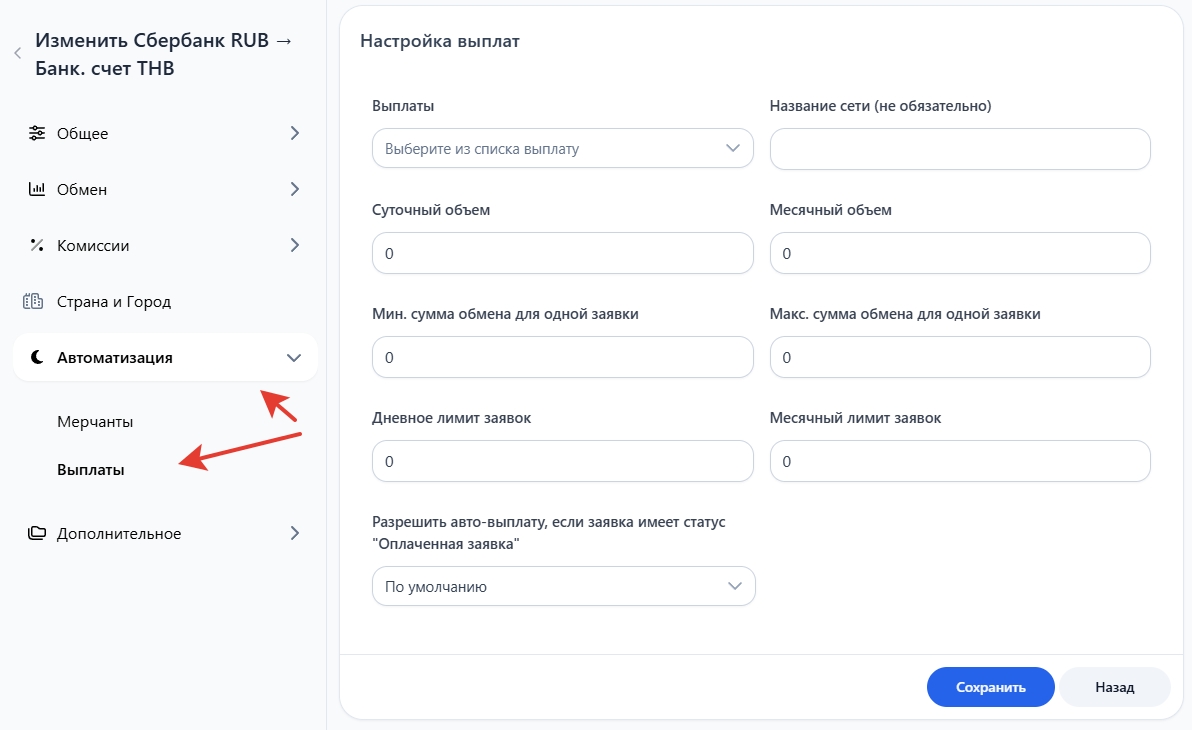
Task: Click the Назад button
Action: 1114,687
